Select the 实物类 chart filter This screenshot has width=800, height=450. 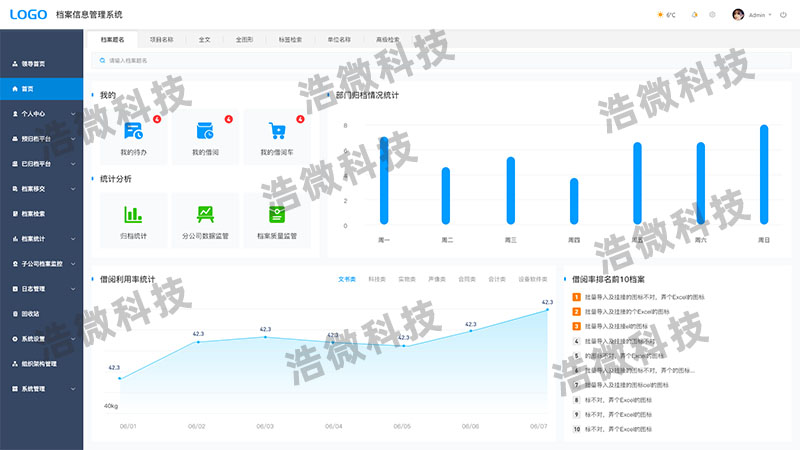click(x=407, y=279)
